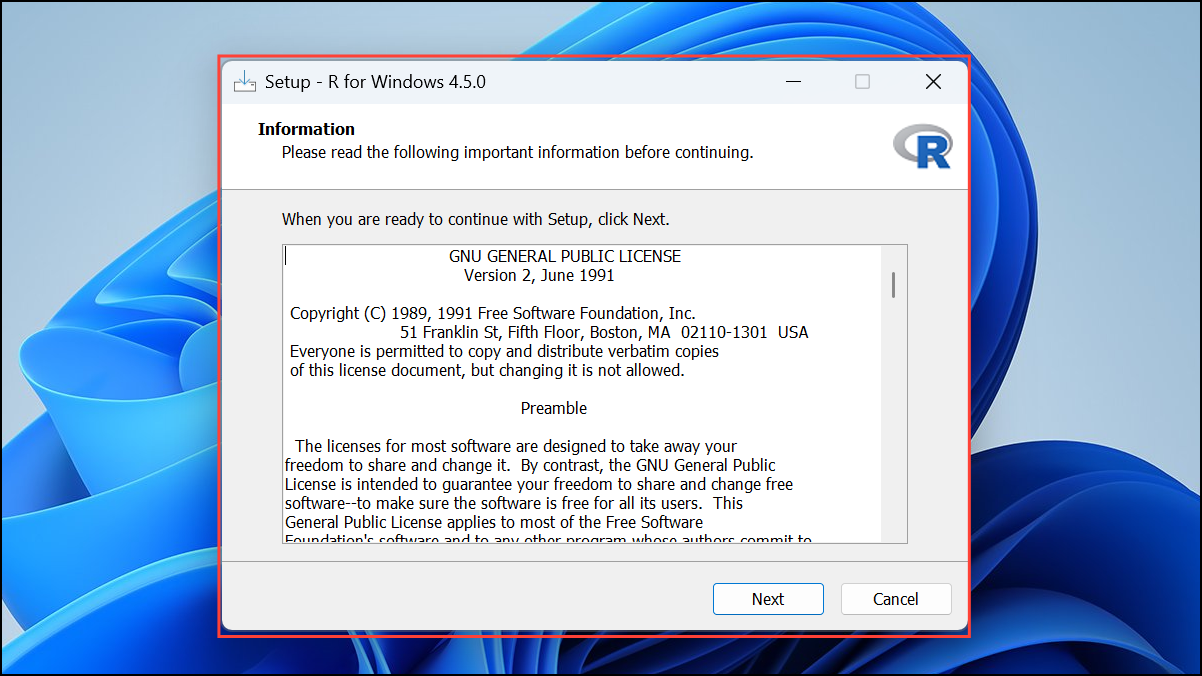Image resolution: width=1202 pixels, height=676 pixels.
Task: Click the license text scrollbar thumb
Action: [x=893, y=285]
